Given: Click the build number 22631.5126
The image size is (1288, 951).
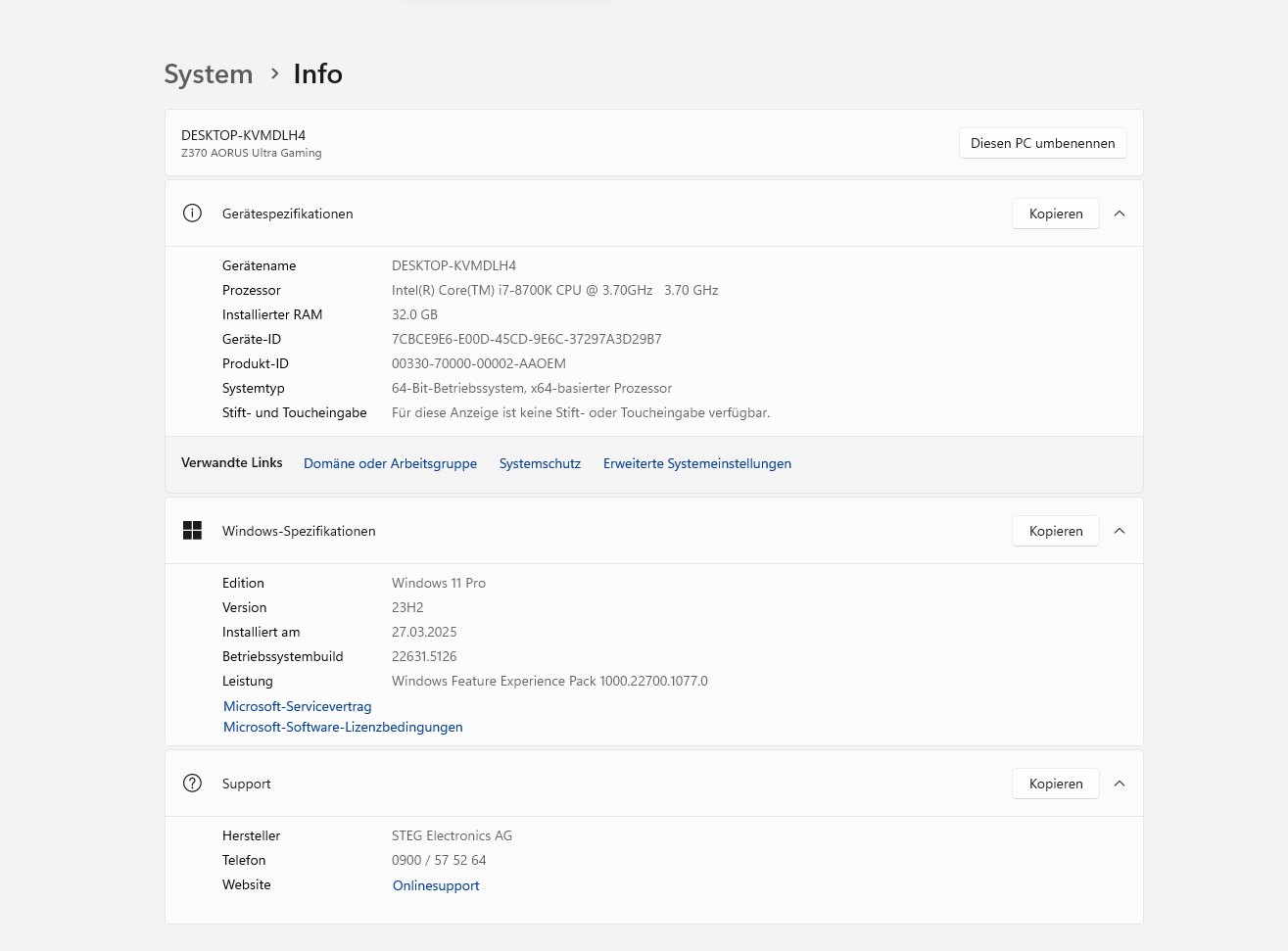Looking at the screenshot, I should [x=424, y=656].
